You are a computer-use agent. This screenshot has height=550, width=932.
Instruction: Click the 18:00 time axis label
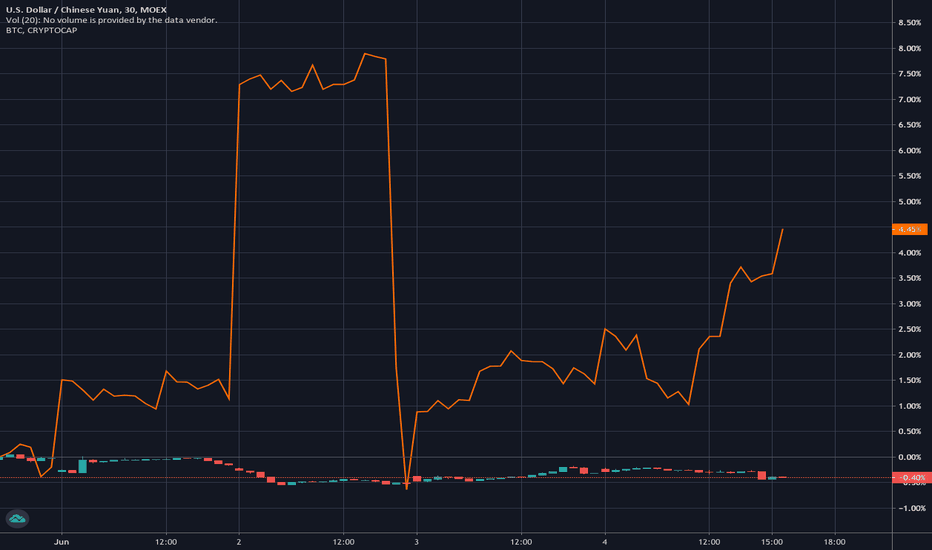tap(835, 542)
